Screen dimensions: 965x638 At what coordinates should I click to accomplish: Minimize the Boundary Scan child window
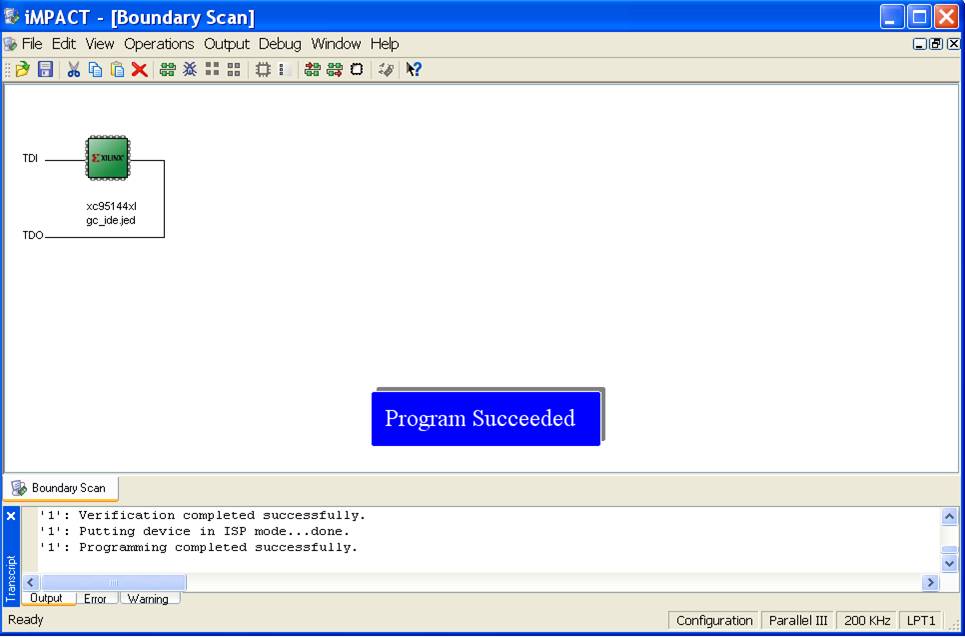(x=919, y=44)
